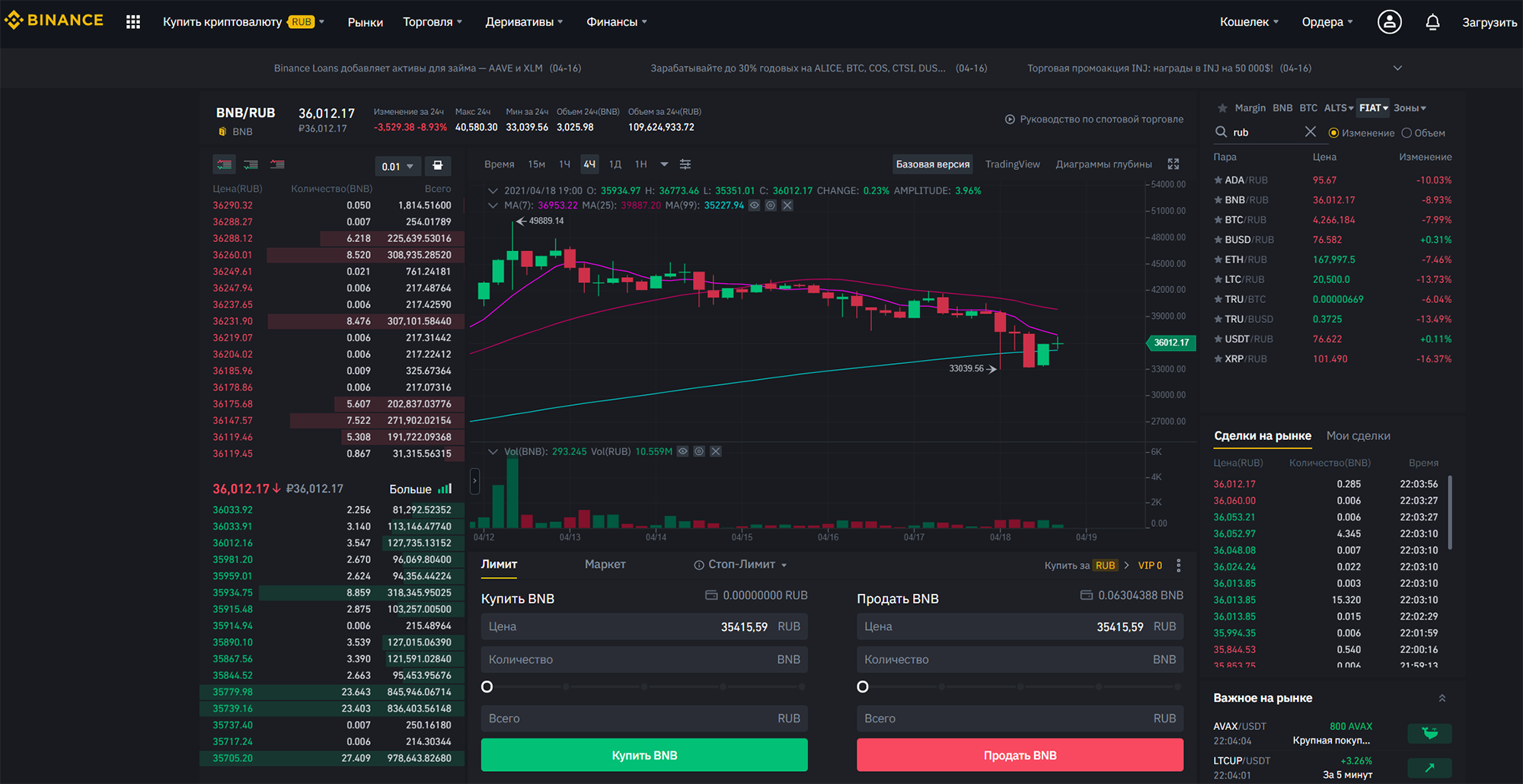Click star next to XRP/RUB pair

[1218, 359]
